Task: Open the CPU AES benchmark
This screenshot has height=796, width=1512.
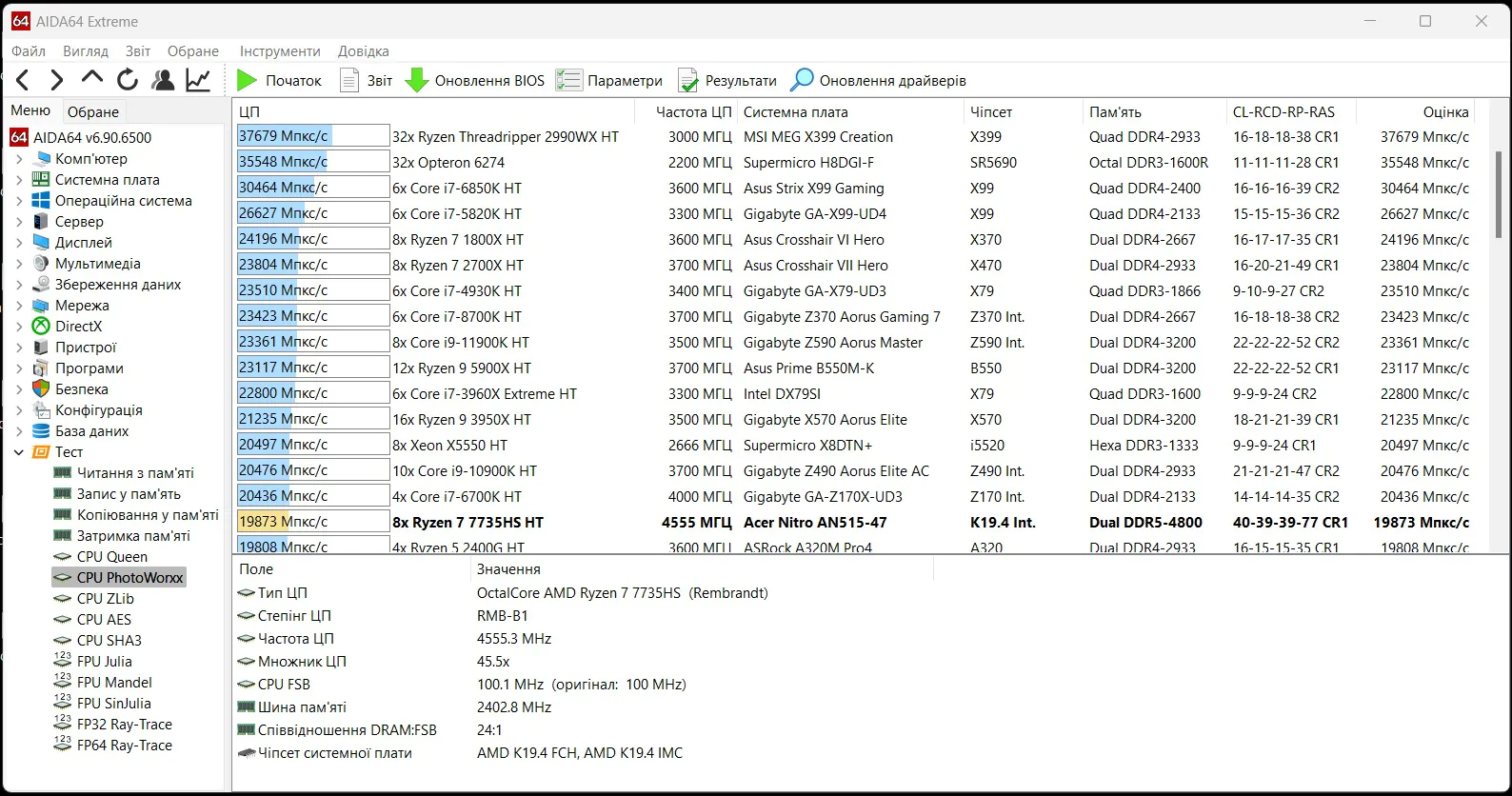Action: click(93, 620)
